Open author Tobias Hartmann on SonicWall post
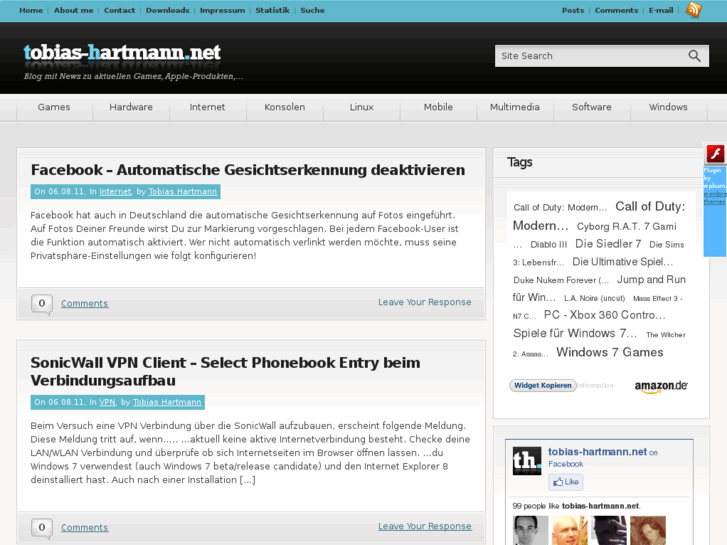 coord(167,402)
